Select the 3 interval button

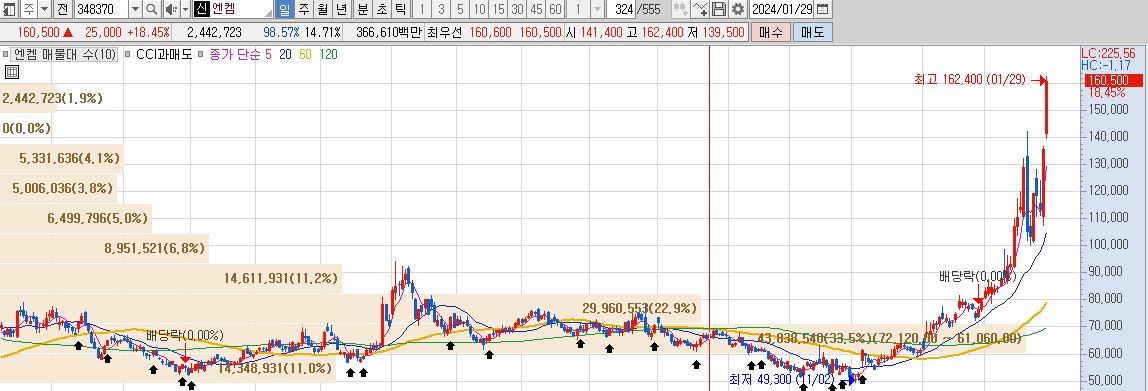click(441, 9)
